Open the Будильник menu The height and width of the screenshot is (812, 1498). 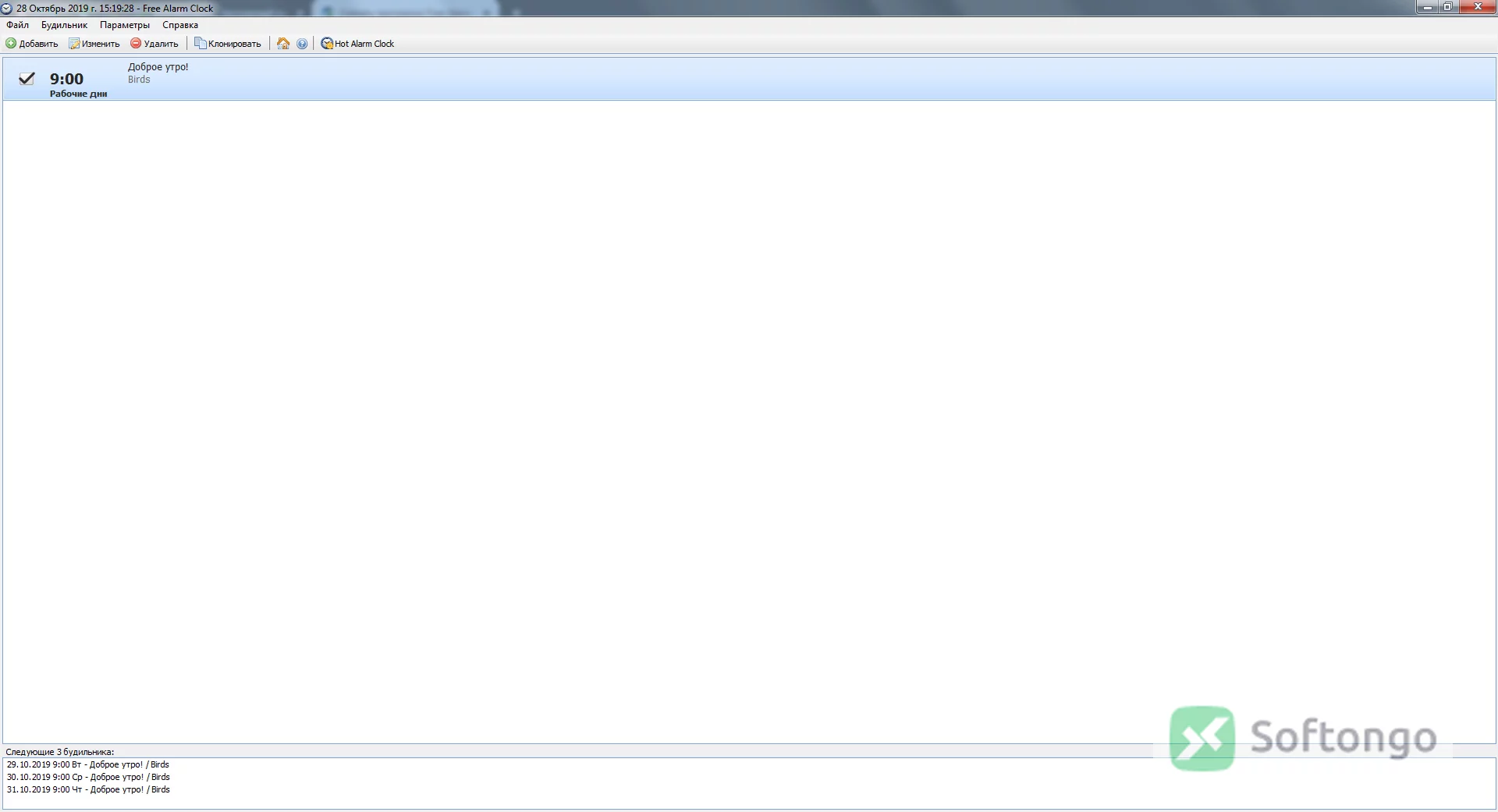64,25
